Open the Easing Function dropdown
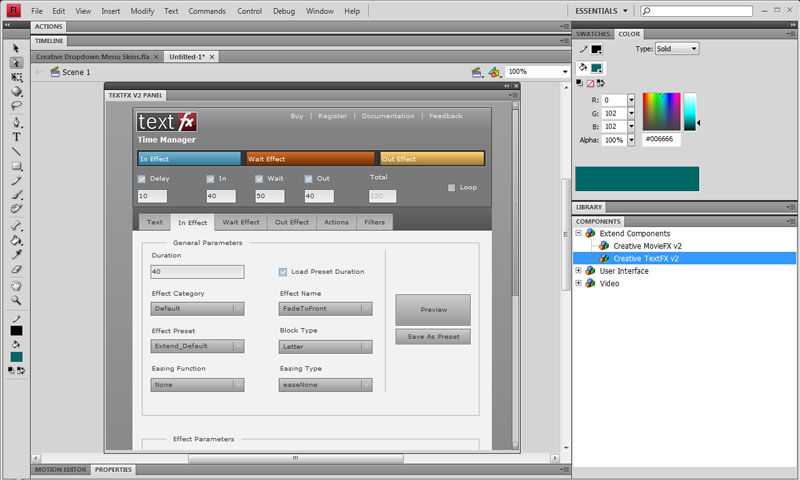This screenshot has height=480, width=800. (197, 385)
